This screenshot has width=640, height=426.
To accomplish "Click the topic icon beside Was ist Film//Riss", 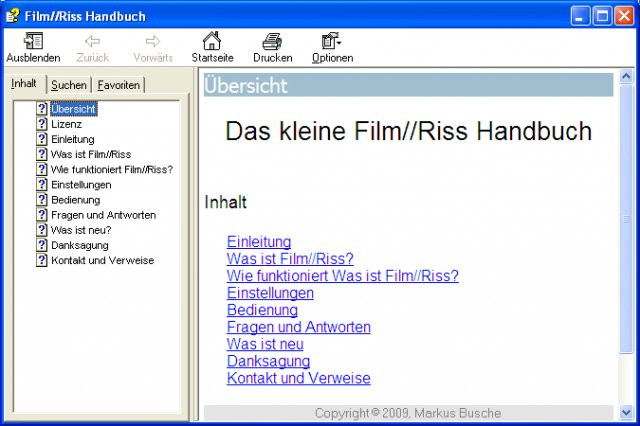I will coord(42,154).
